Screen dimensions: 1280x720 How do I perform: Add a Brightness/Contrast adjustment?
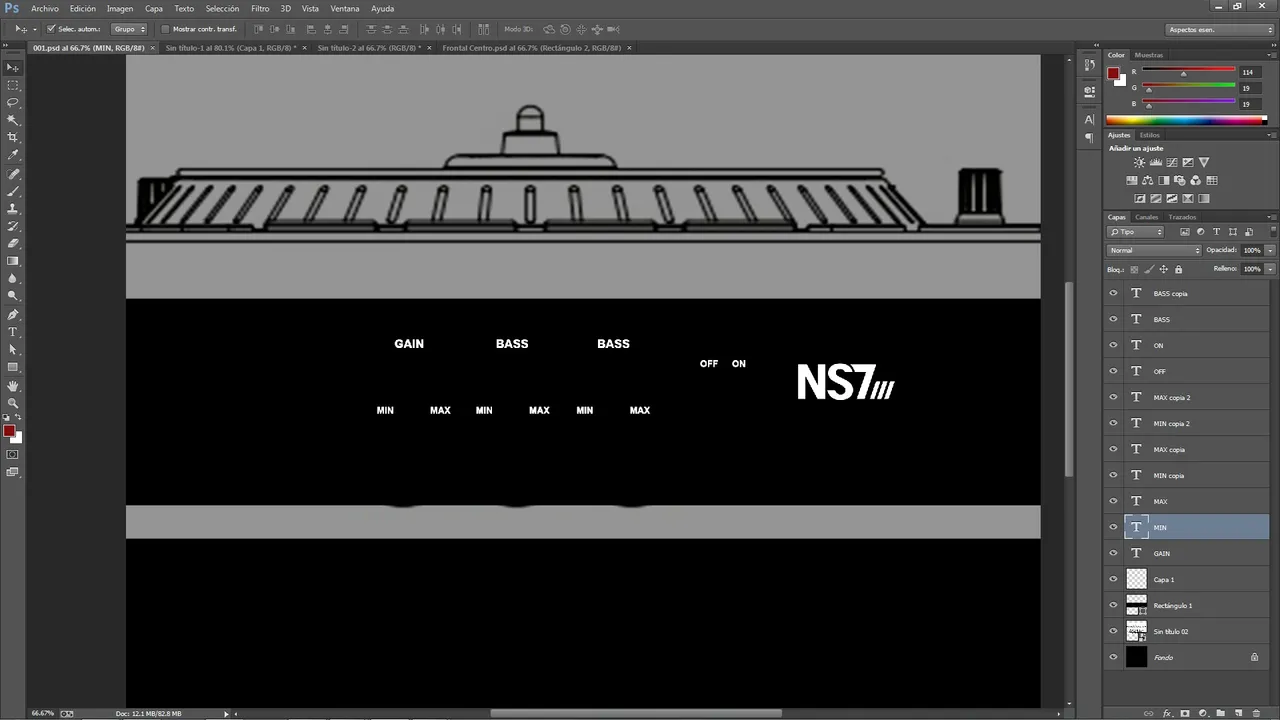pos(1139,162)
